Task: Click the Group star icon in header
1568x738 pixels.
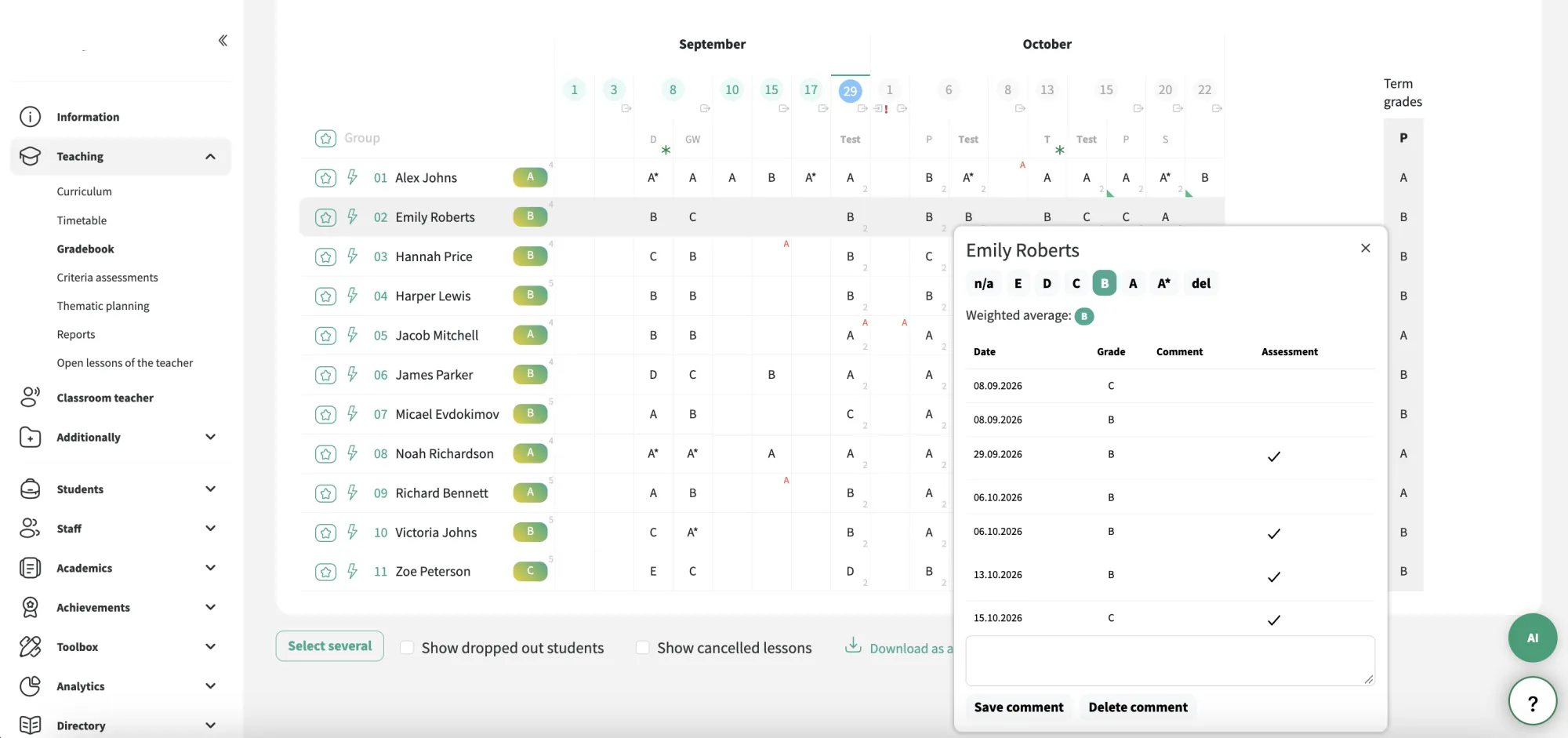Action: [325, 138]
